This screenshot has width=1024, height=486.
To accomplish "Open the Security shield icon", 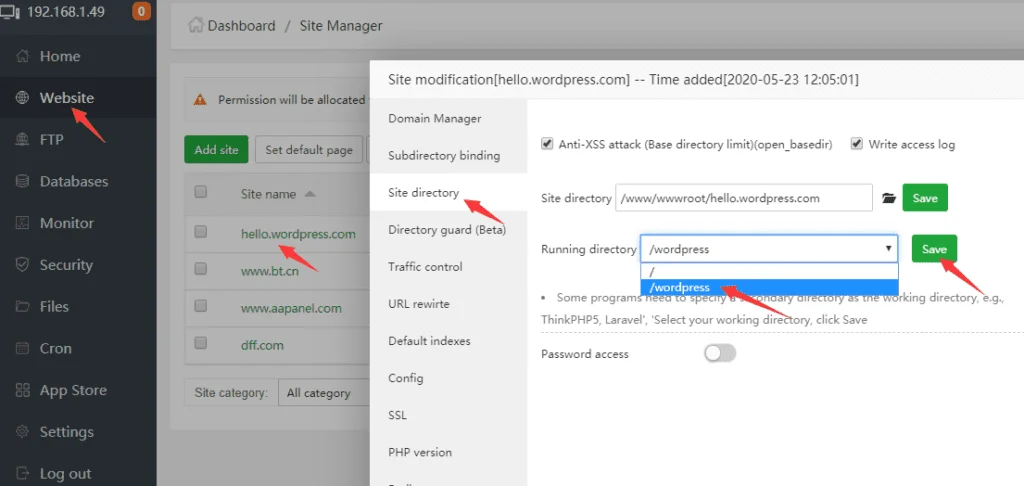I will tap(23, 265).
